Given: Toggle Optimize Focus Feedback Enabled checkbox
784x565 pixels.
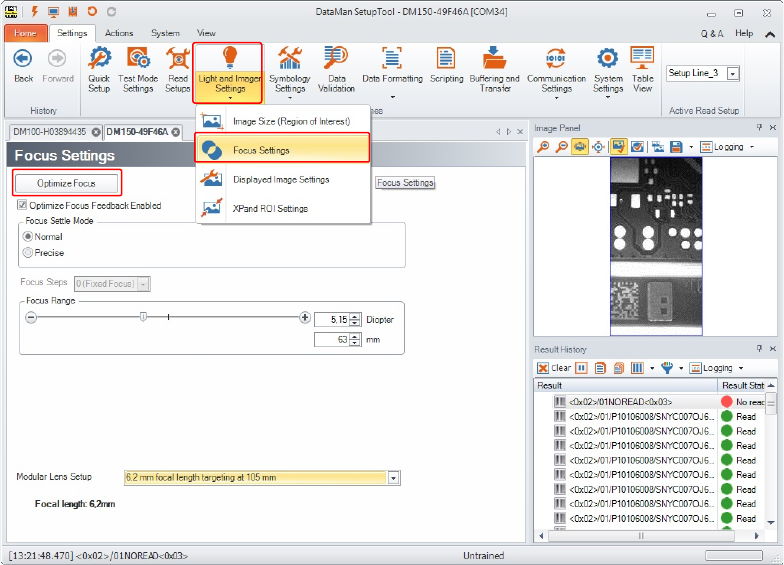Looking at the screenshot, I should pos(22,205).
